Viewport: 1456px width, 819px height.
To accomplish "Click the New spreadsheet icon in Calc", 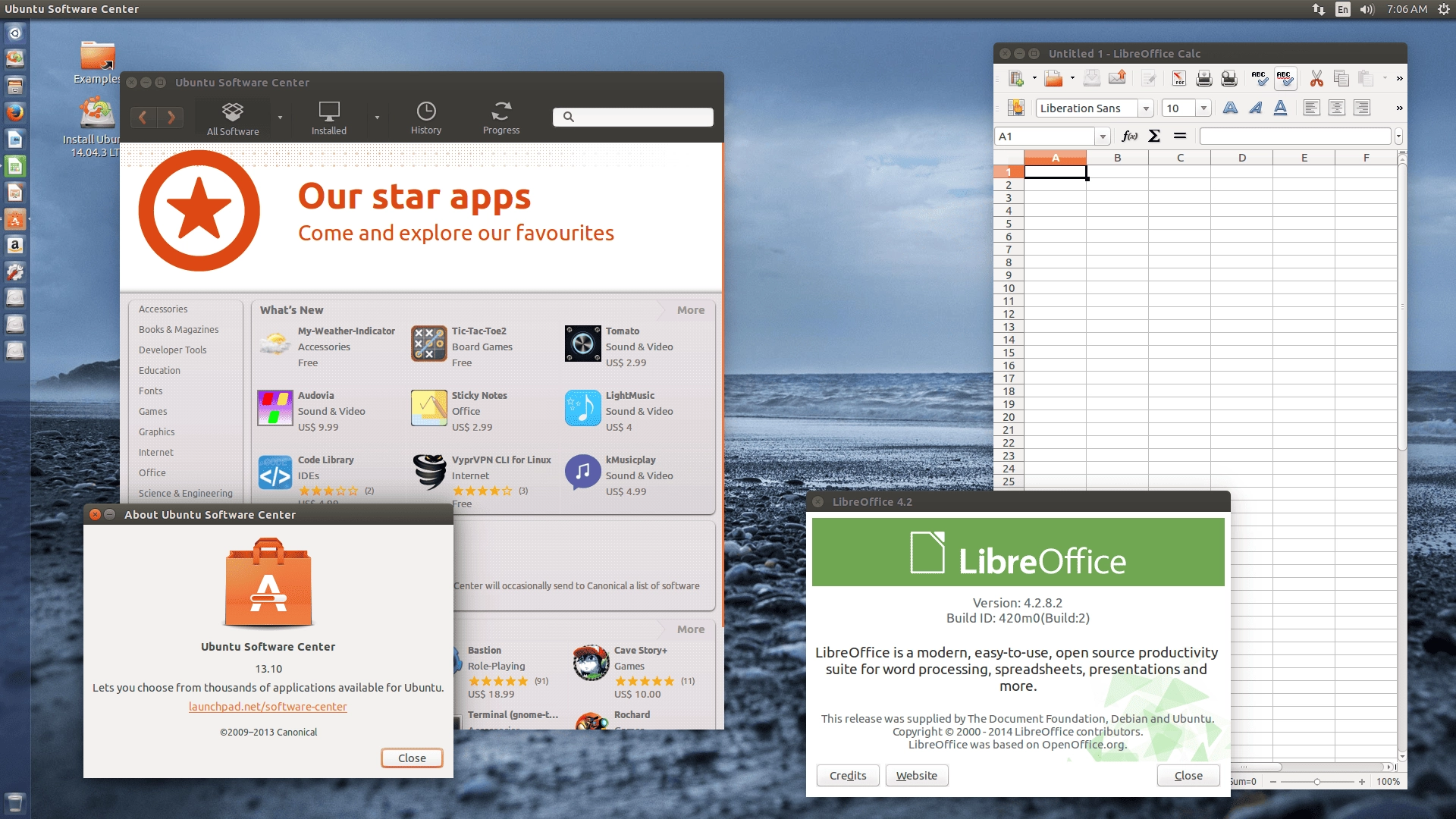I will click(1016, 78).
